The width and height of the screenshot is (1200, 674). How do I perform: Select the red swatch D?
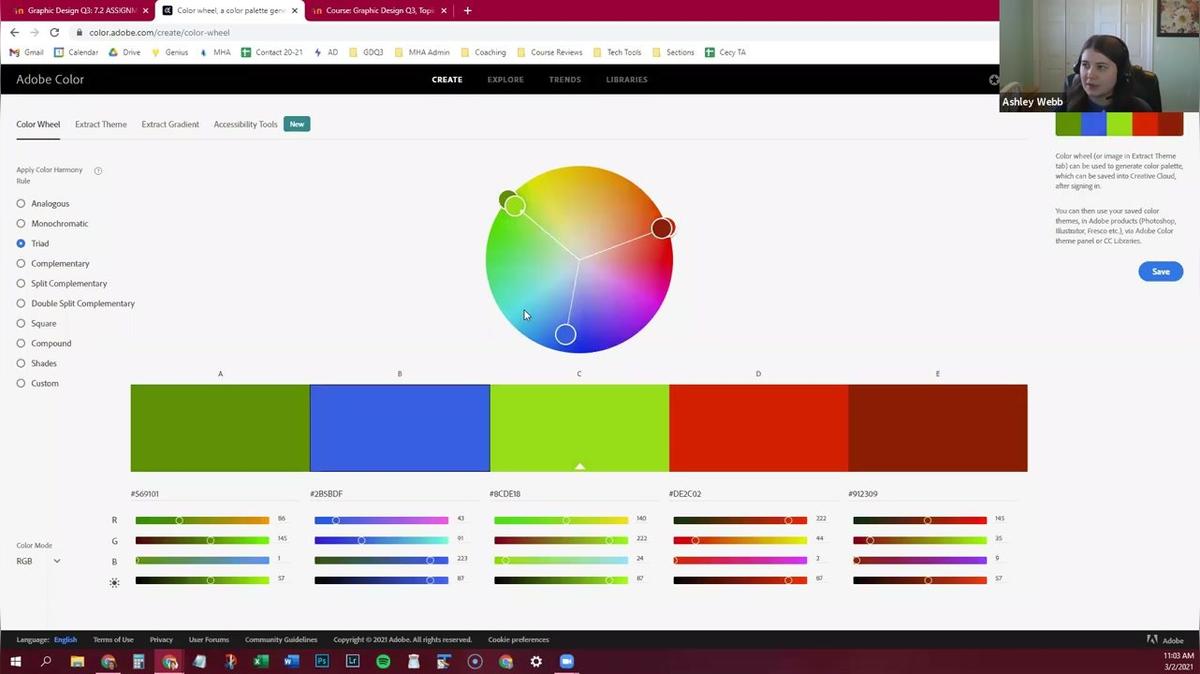coord(758,428)
